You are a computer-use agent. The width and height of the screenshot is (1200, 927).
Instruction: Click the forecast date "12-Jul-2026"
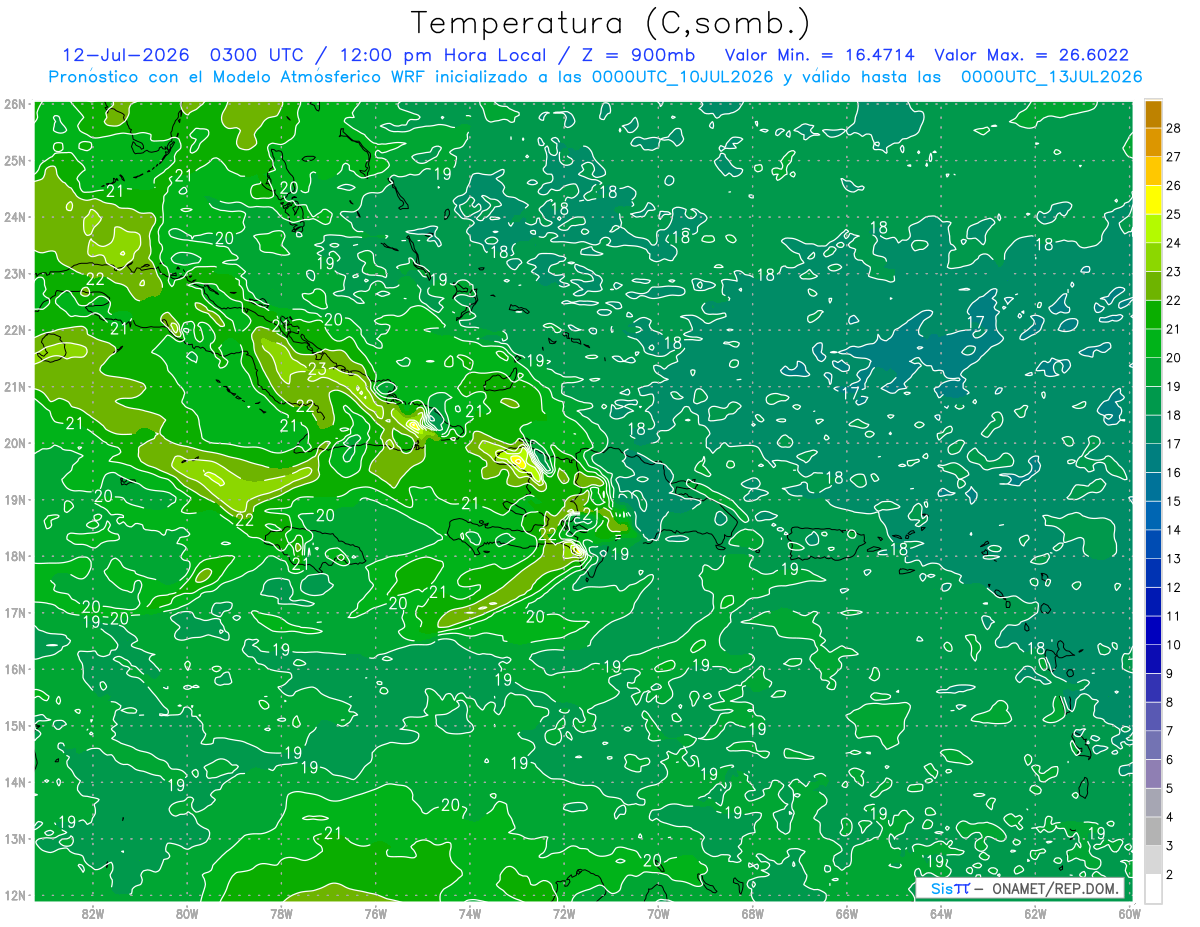[126, 55]
